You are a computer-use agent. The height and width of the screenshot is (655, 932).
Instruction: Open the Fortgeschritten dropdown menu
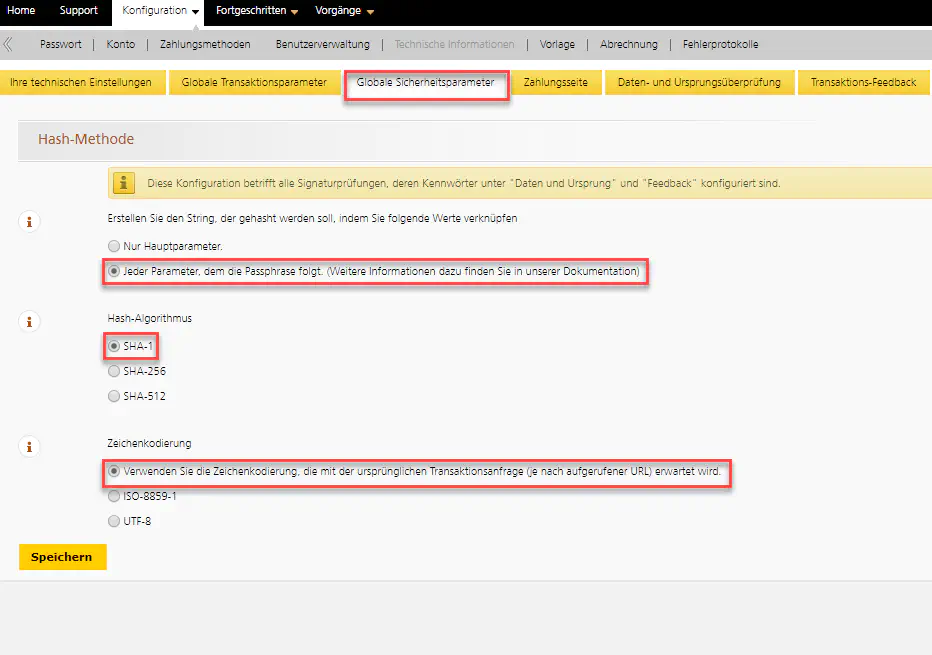tap(257, 11)
